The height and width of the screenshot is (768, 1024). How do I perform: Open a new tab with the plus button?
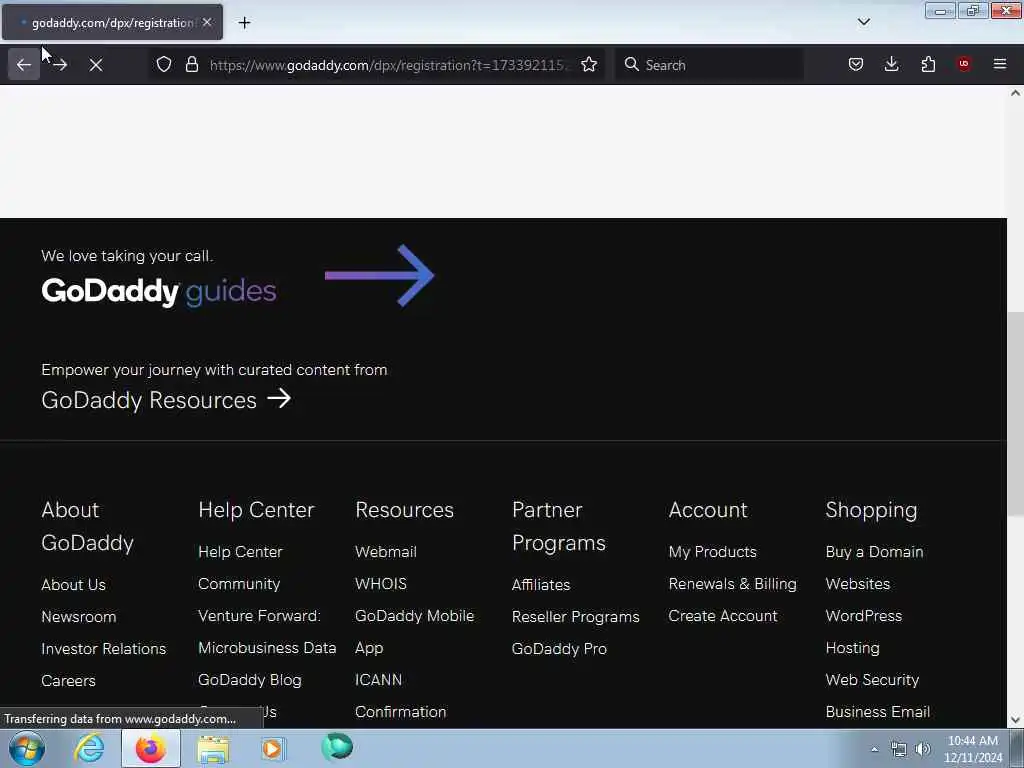tap(244, 23)
